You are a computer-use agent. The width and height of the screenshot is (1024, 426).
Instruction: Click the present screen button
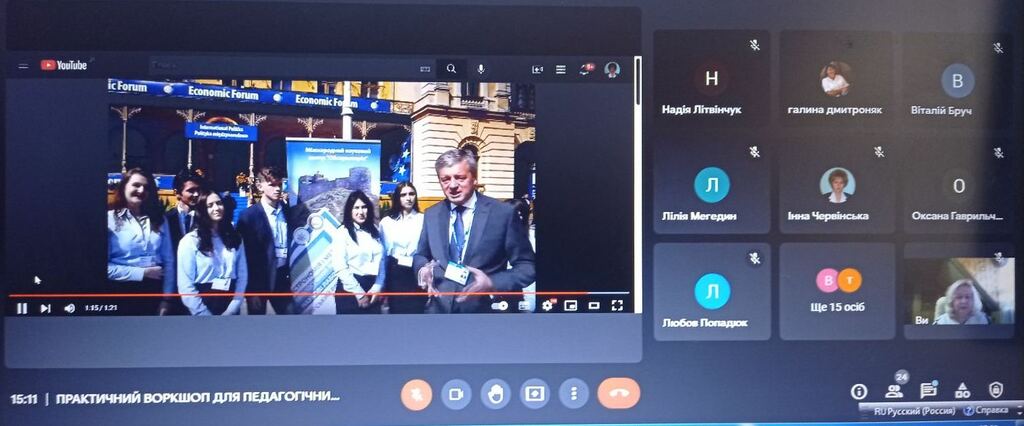(x=534, y=394)
